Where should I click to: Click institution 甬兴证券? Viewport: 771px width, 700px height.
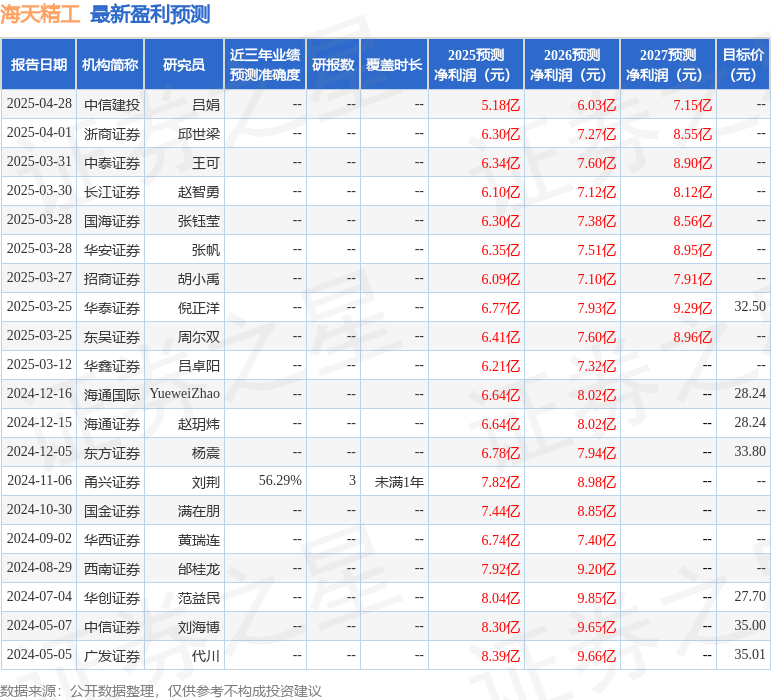tap(112, 482)
